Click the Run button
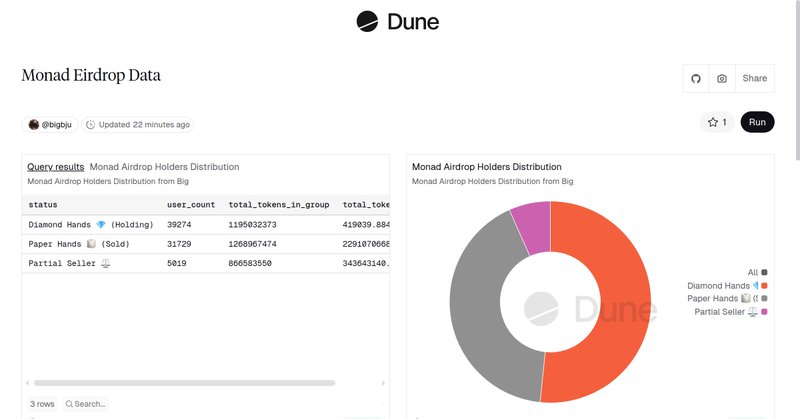Image resolution: width=800 pixels, height=419 pixels. coord(757,122)
